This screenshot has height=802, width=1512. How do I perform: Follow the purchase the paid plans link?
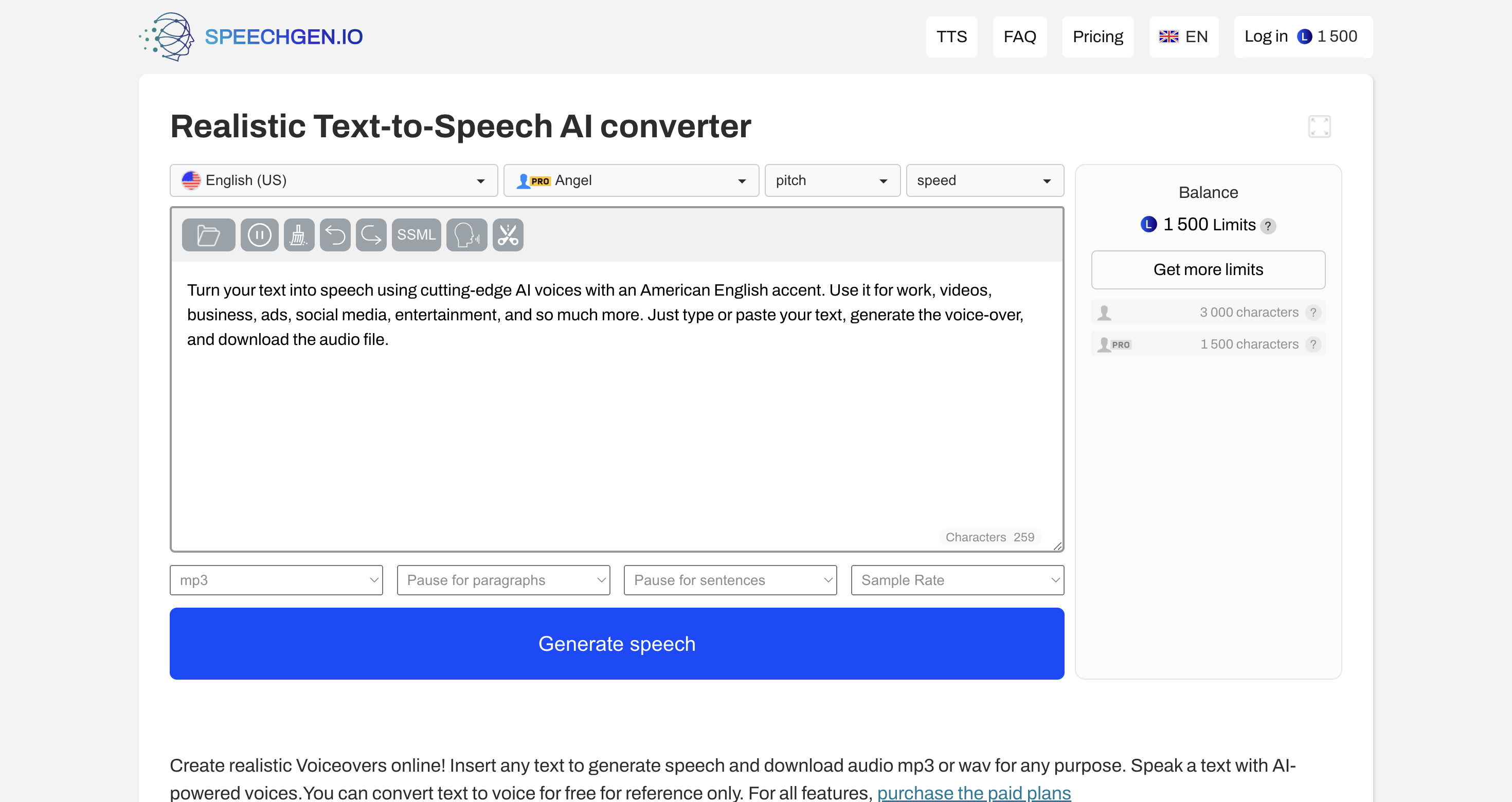point(974,793)
